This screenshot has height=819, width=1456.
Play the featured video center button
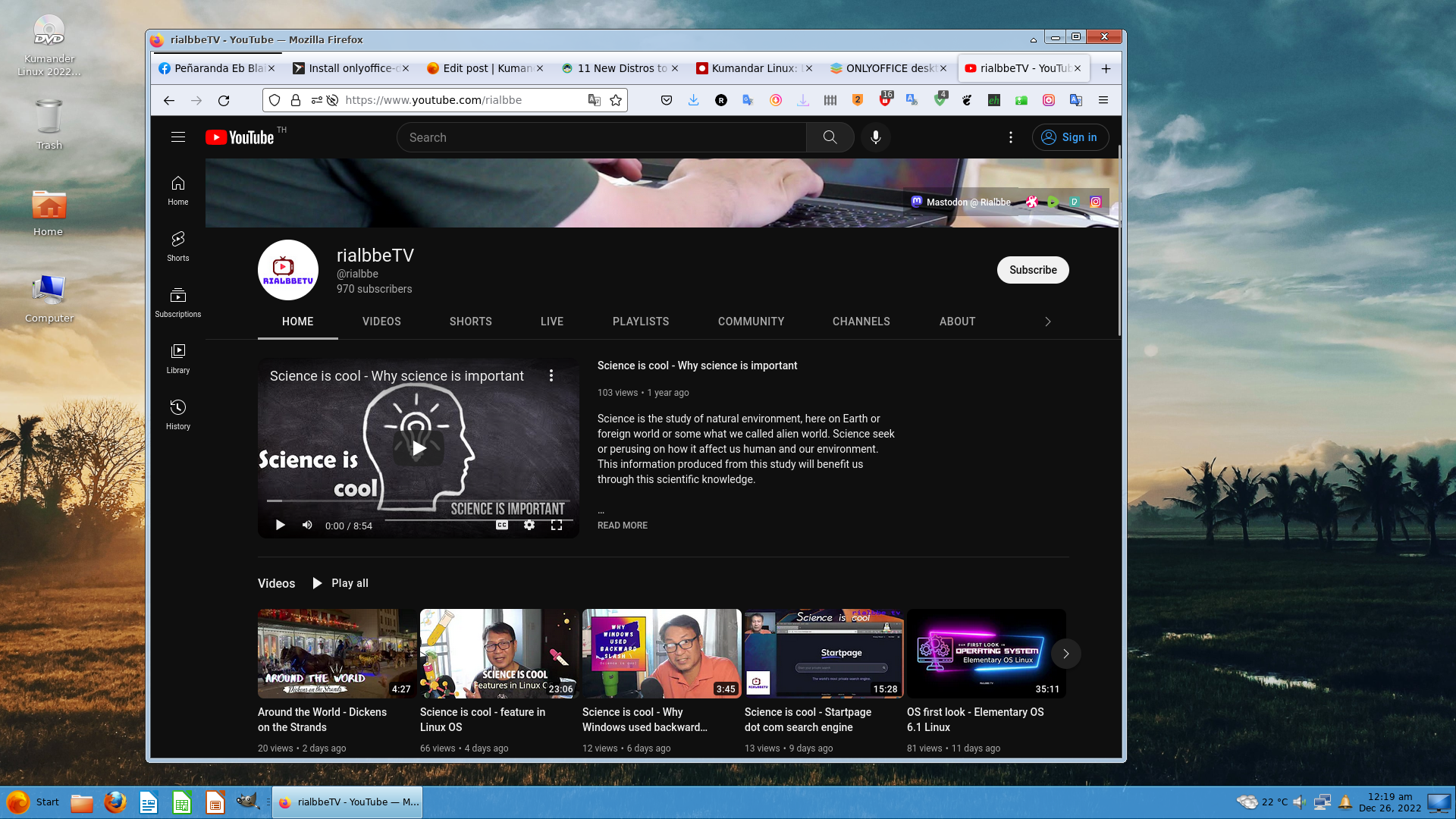(x=419, y=448)
